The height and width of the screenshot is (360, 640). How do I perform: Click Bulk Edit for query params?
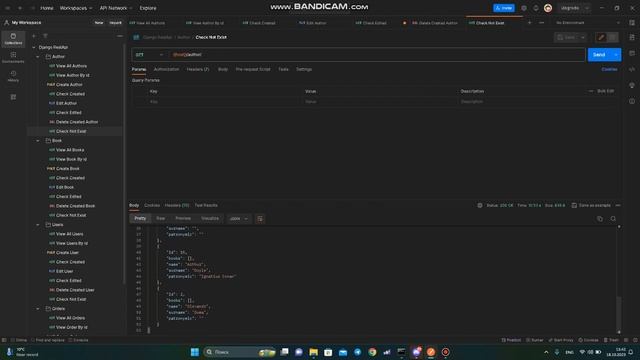[x=605, y=91]
